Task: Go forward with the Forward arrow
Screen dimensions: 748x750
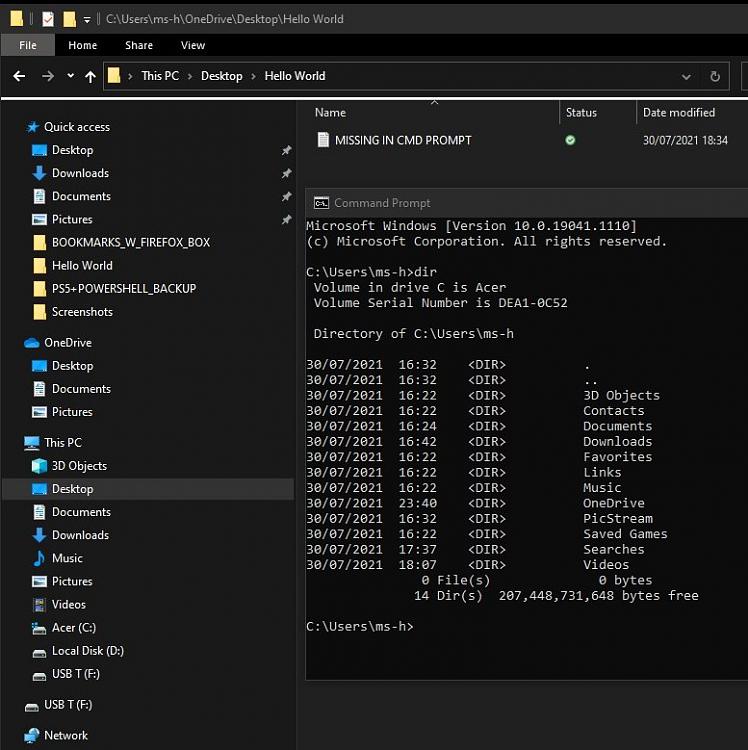Action: pyautogui.click(x=48, y=76)
